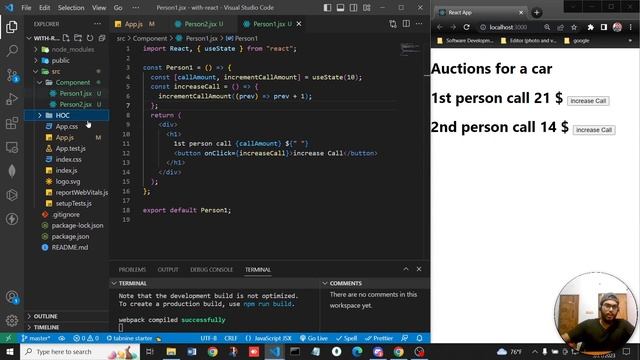640x360 pixels.
Task: Click Prettier in the status bar
Action: [379, 338]
